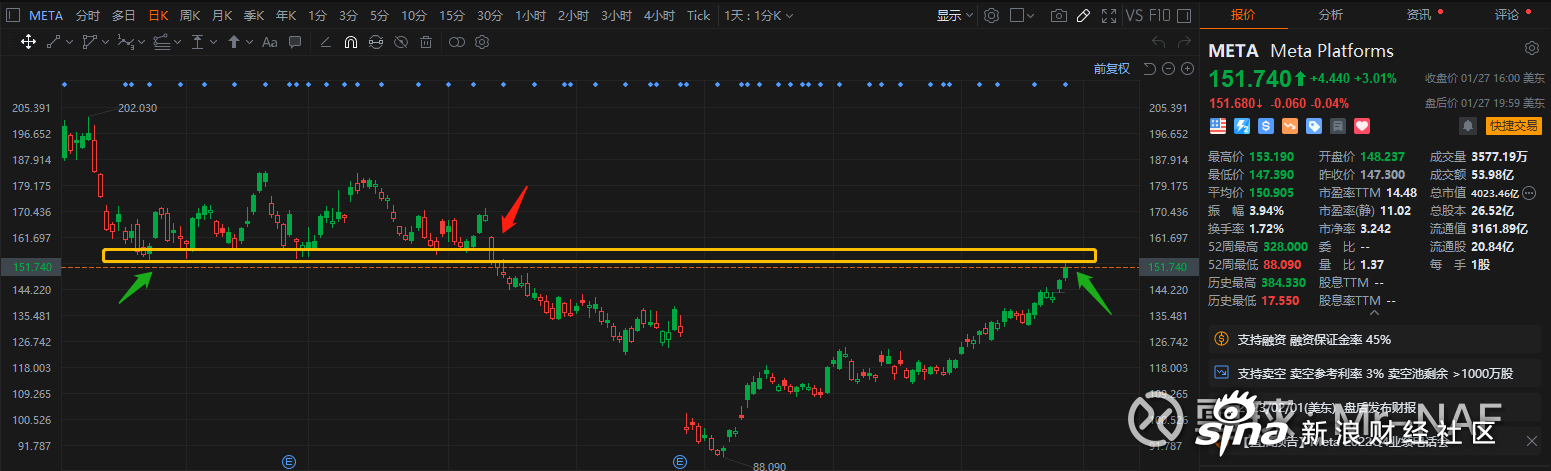
Task: Click the ellipsis next to 总市值
Action: click(1528, 193)
